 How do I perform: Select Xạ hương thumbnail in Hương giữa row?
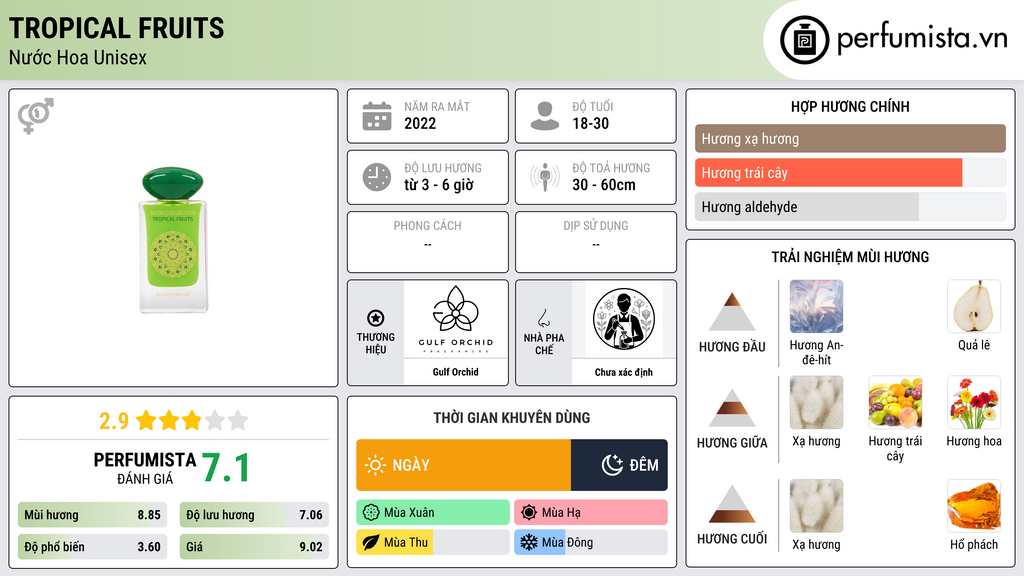click(x=816, y=403)
